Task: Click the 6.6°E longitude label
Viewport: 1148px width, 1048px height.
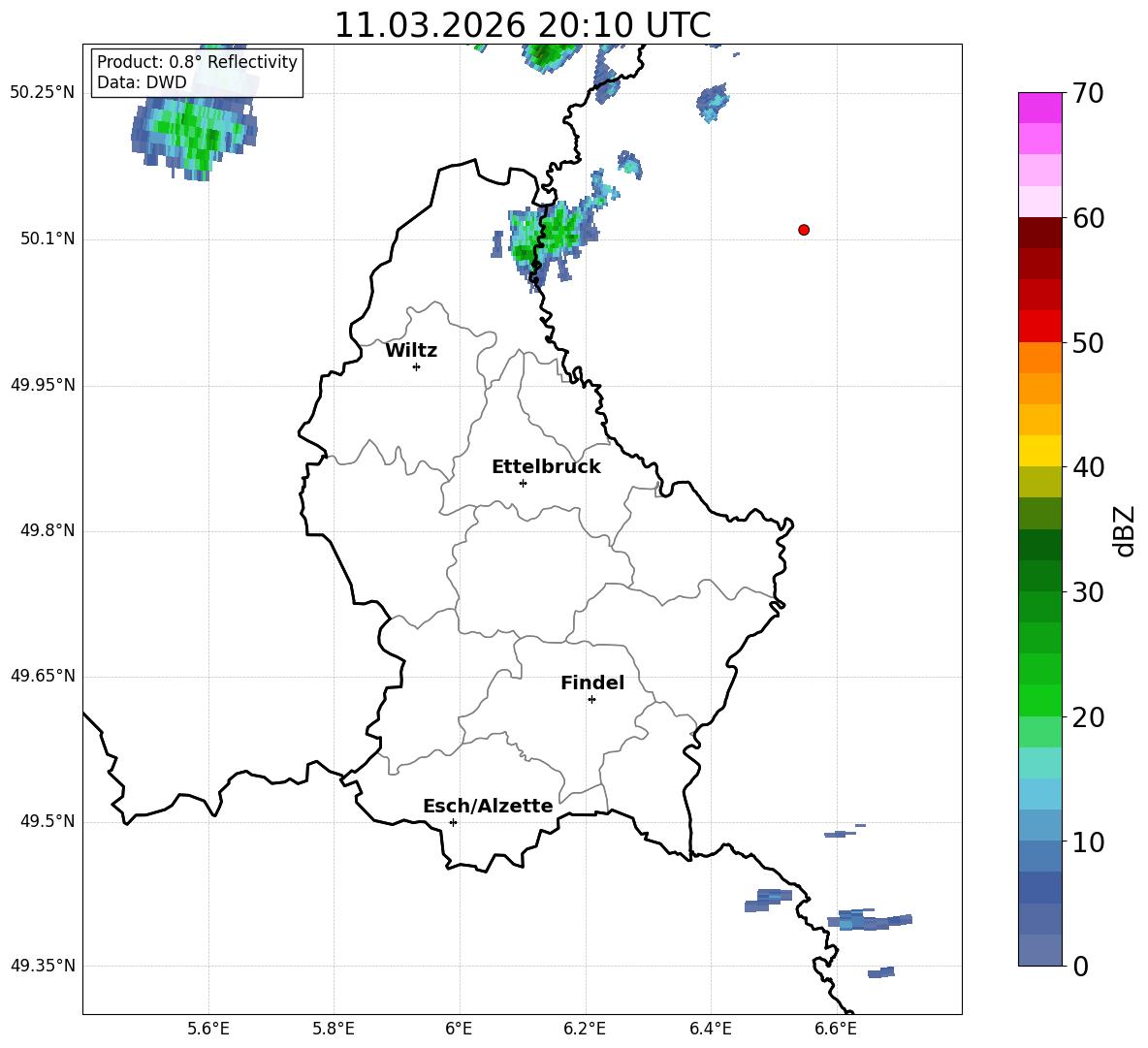Action: tap(836, 1029)
